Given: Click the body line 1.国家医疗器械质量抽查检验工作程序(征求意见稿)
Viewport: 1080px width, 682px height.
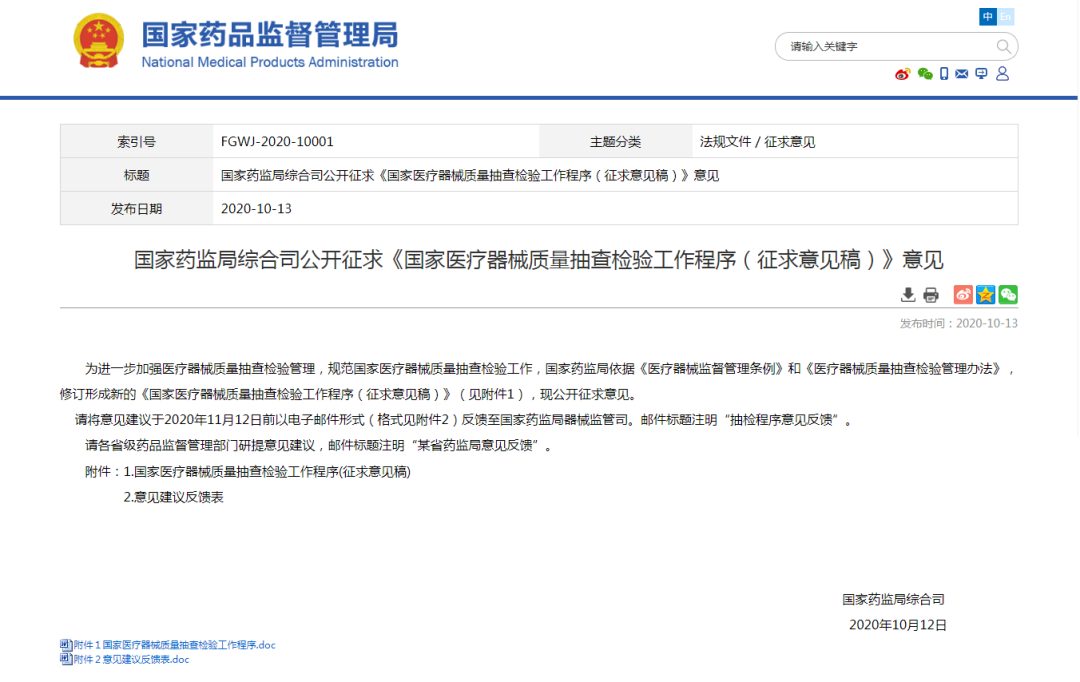Looking at the screenshot, I should click(x=267, y=472).
